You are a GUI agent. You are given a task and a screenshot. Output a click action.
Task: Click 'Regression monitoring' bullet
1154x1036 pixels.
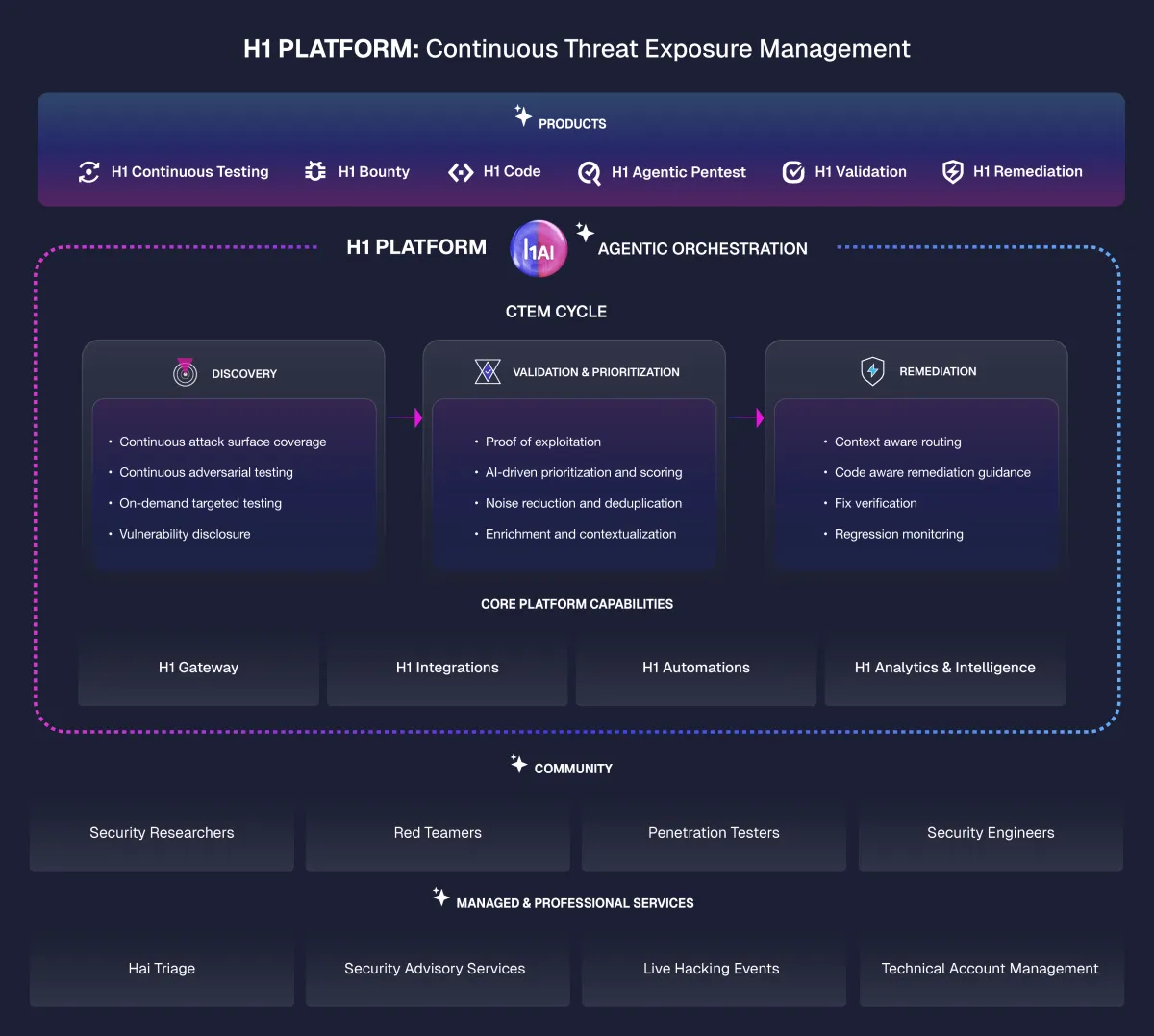[x=899, y=534]
